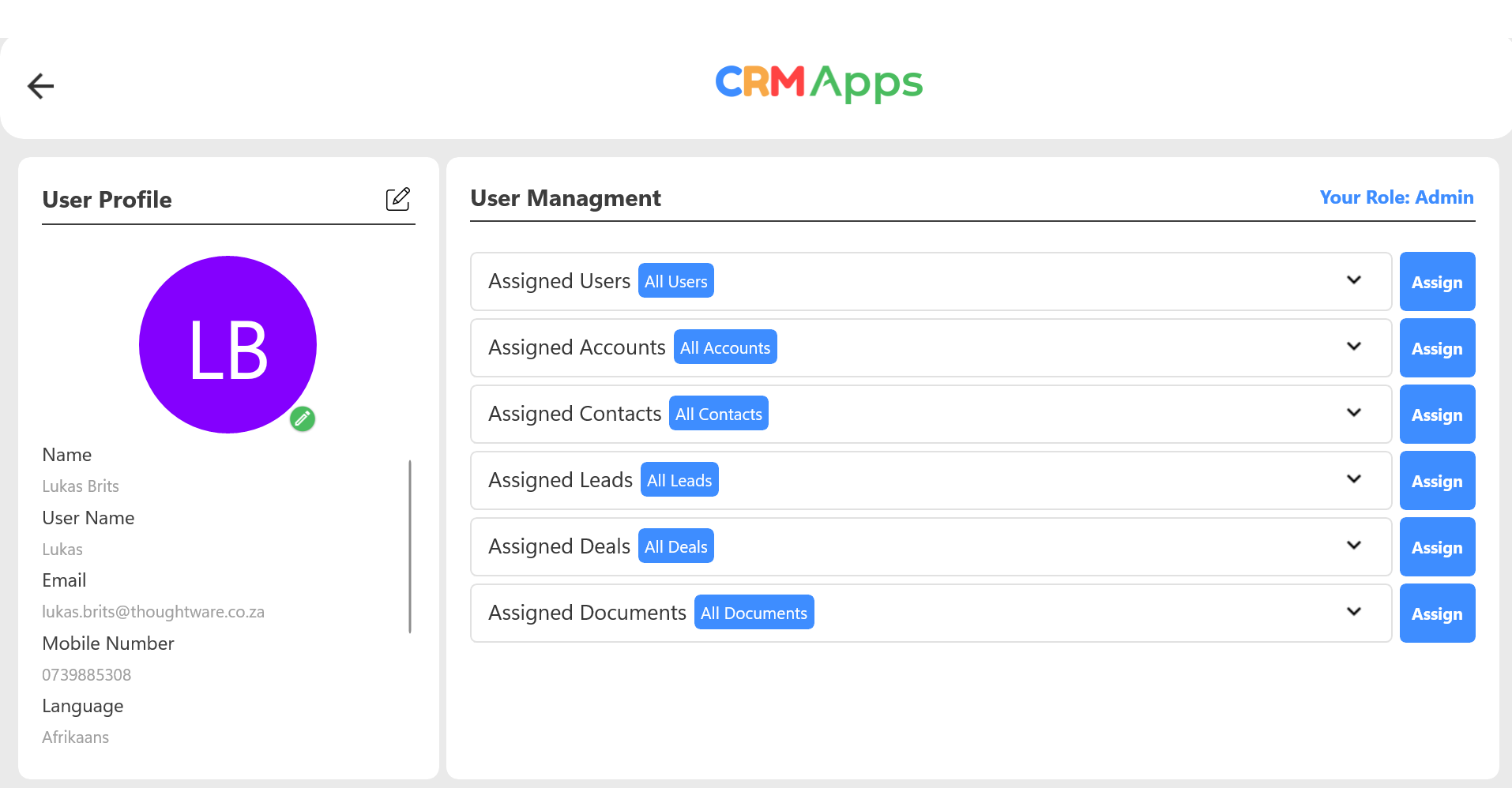Click the green avatar edit pencil
1512x788 pixels.
(303, 418)
